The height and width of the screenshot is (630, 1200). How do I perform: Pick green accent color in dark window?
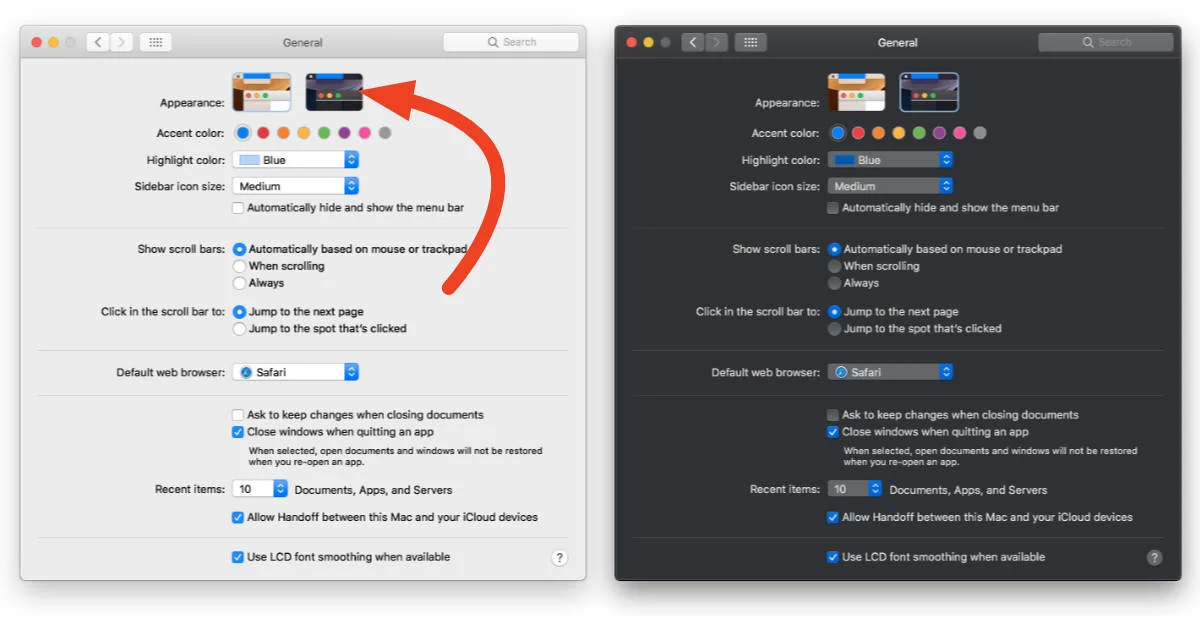click(919, 133)
